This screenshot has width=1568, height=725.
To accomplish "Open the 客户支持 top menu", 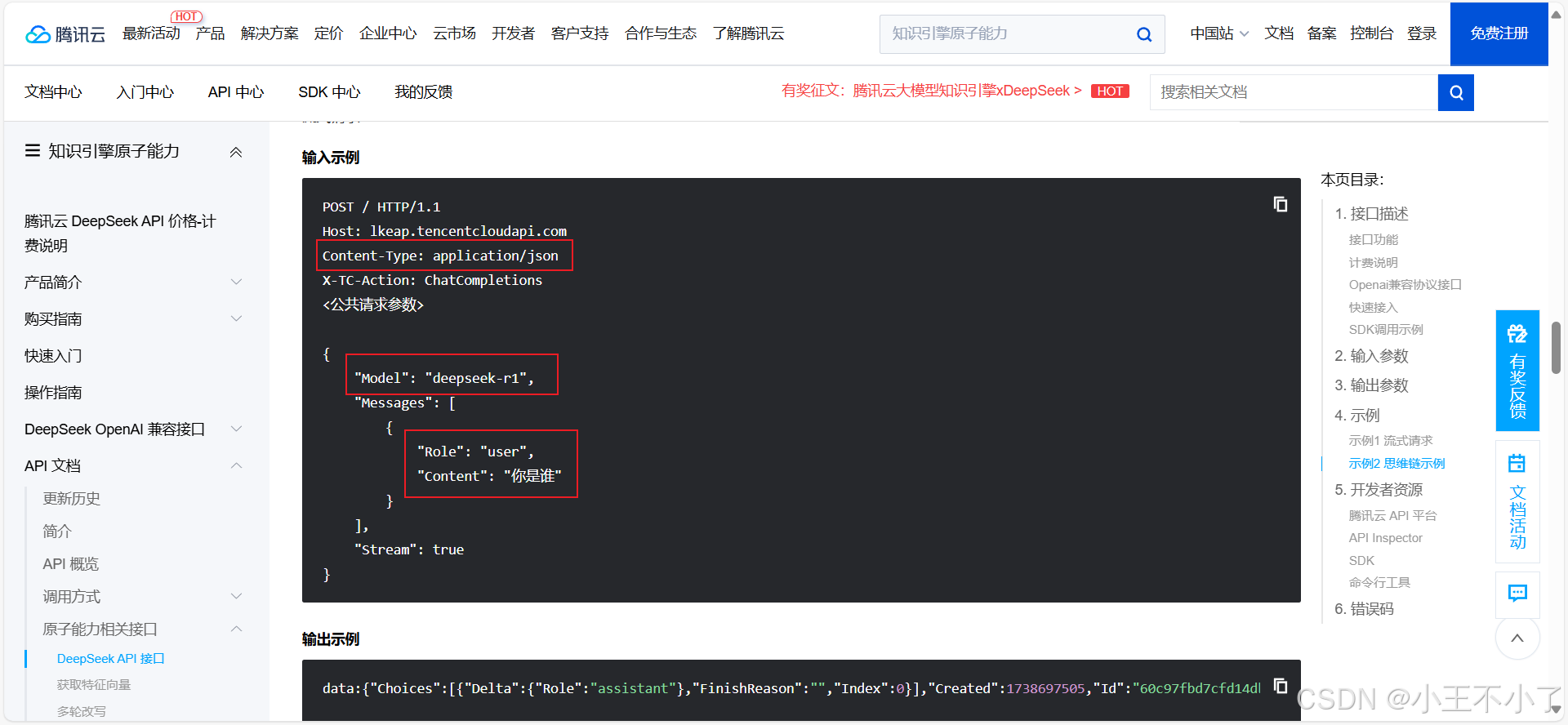I will pos(580,33).
